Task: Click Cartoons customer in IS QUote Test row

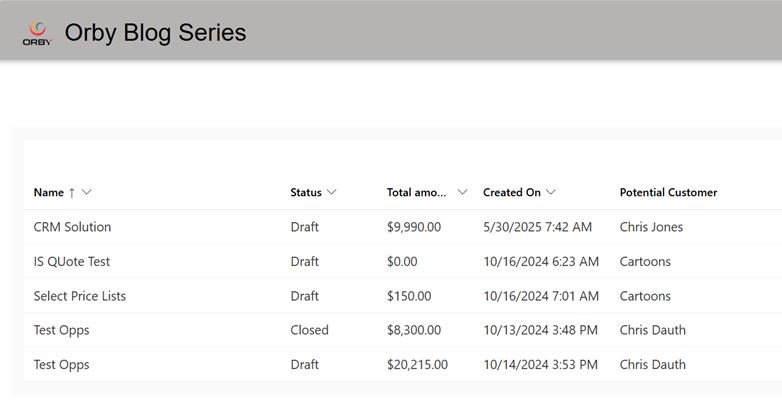Action: pyautogui.click(x=645, y=261)
